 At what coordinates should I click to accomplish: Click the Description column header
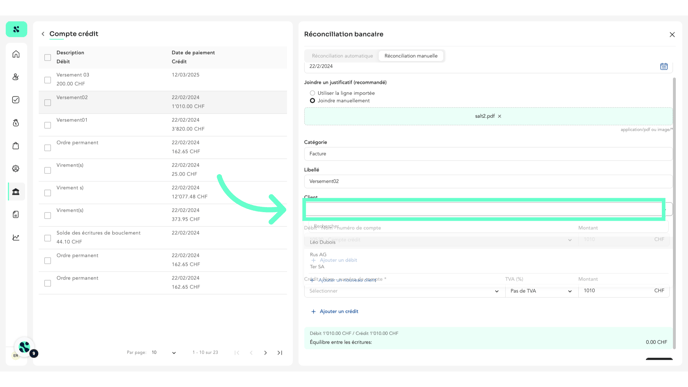pyautogui.click(x=70, y=53)
